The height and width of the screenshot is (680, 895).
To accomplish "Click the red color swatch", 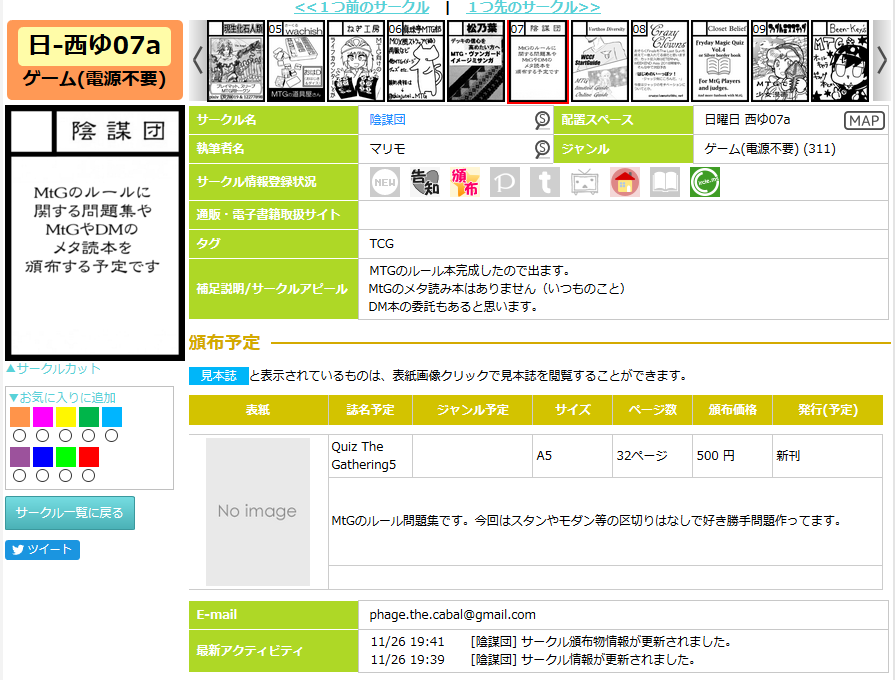I will [x=89, y=457].
